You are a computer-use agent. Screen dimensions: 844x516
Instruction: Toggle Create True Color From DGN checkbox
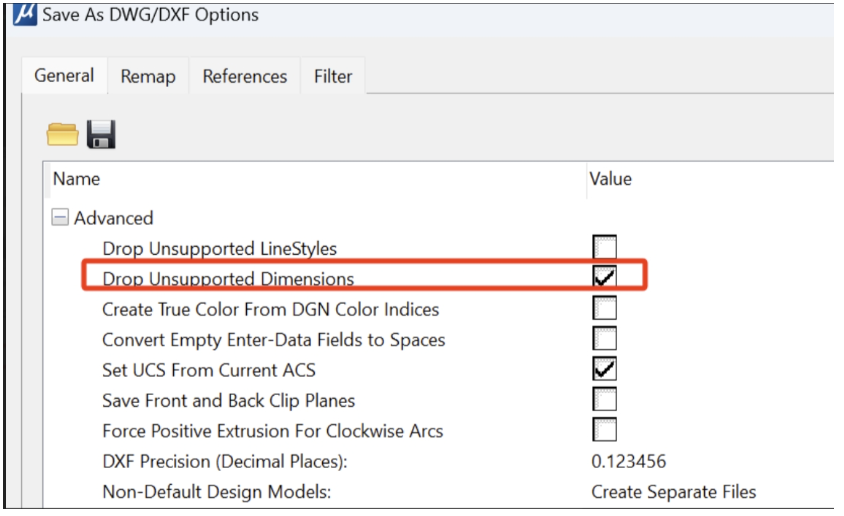click(x=604, y=308)
